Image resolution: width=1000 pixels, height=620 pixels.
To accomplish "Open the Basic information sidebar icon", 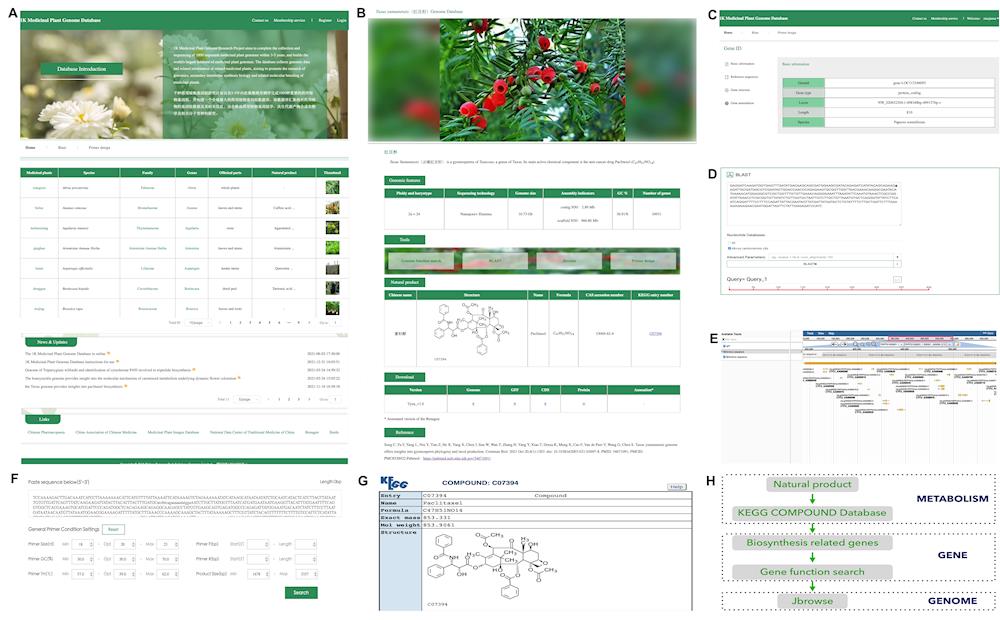I will pyautogui.click(x=725, y=63).
